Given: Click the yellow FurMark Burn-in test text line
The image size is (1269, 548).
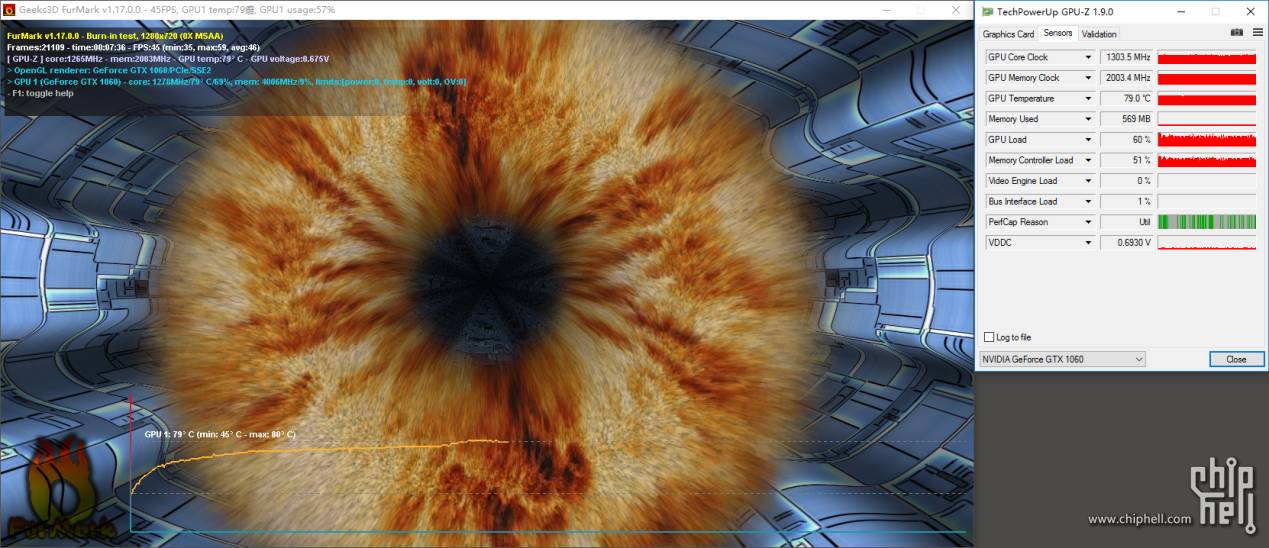Looking at the screenshot, I should tap(114, 36).
